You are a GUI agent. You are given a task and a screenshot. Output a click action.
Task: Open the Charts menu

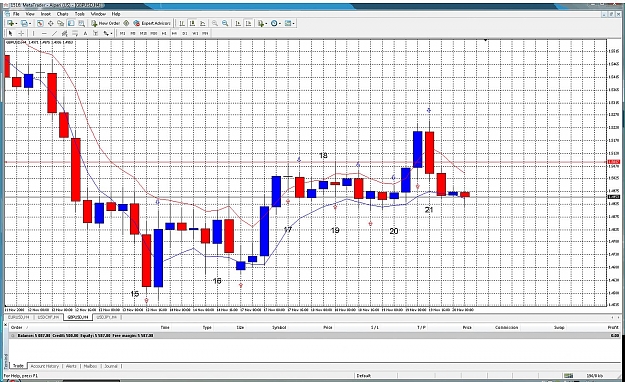click(x=63, y=14)
